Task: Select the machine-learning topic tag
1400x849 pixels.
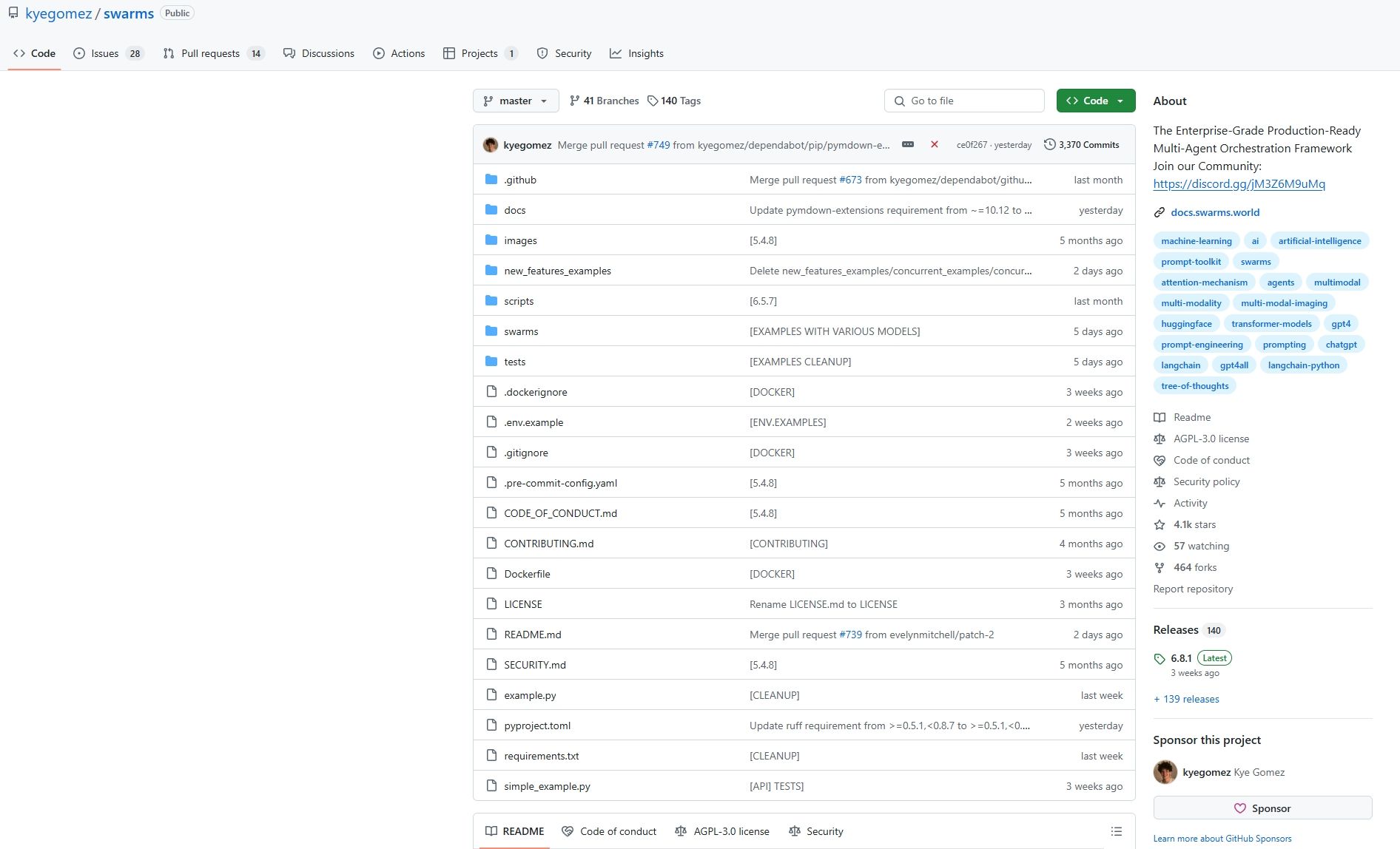Action: point(1197,241)
